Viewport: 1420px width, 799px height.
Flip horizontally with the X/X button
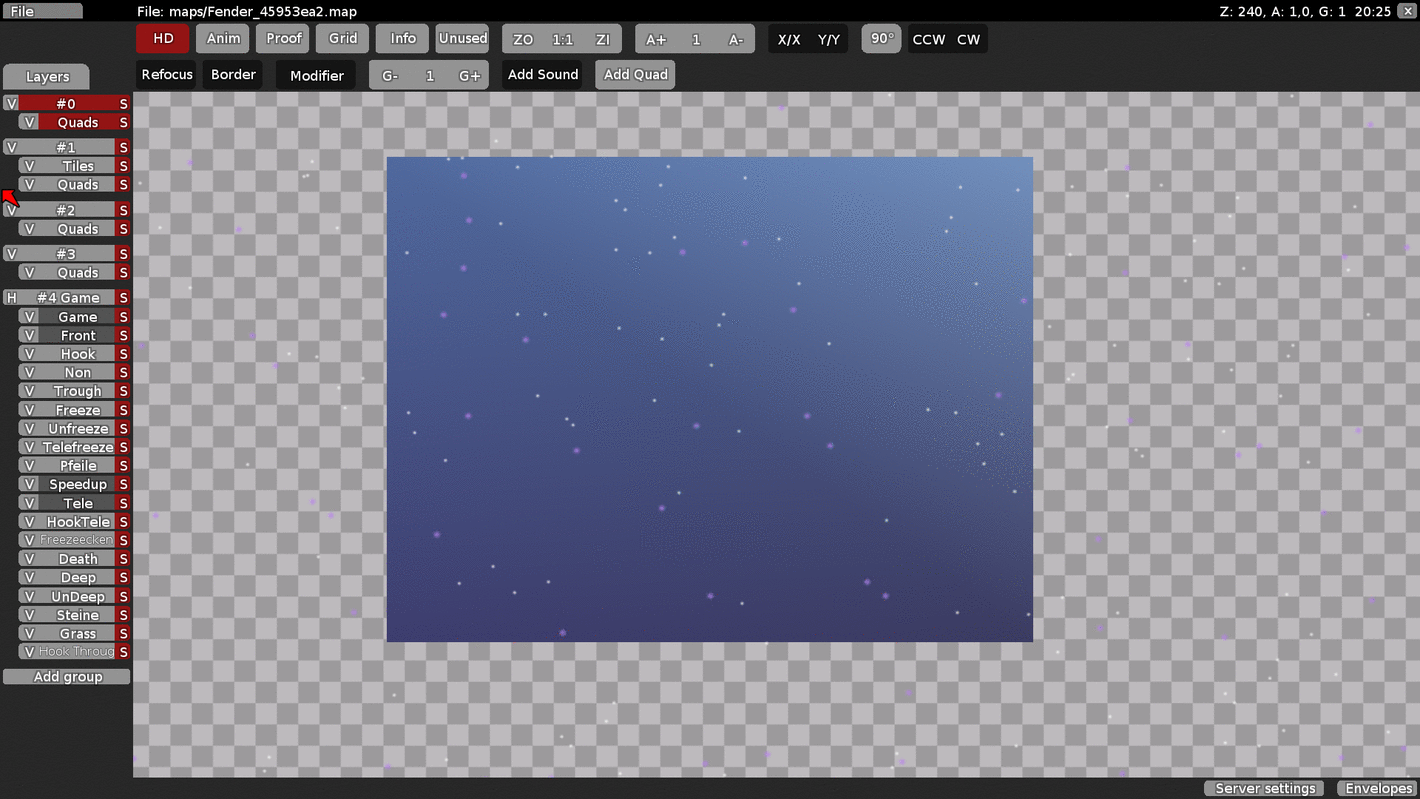click(x=789, y=40)
